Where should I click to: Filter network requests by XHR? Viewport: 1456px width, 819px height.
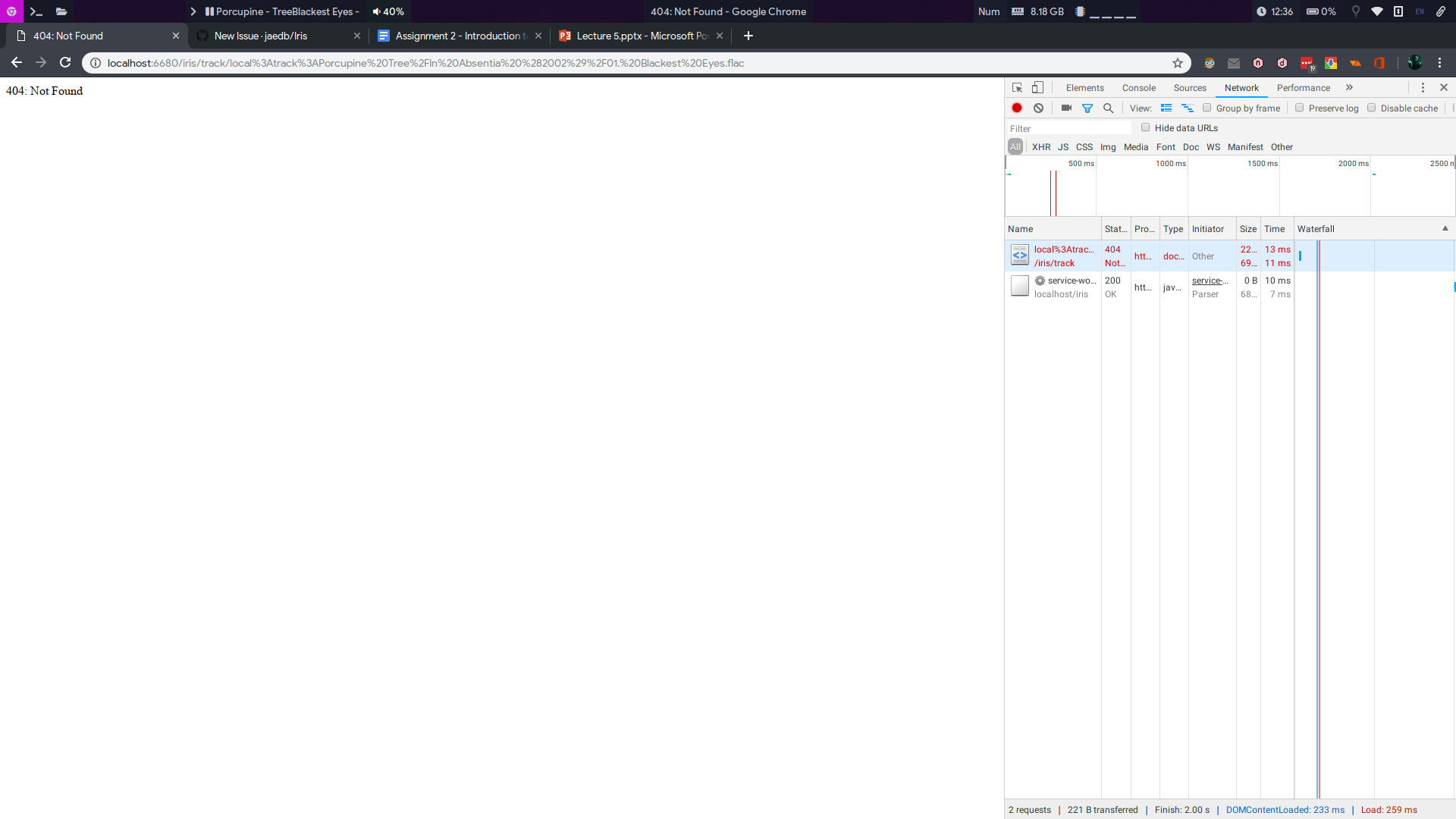[x=1041, y=146]
